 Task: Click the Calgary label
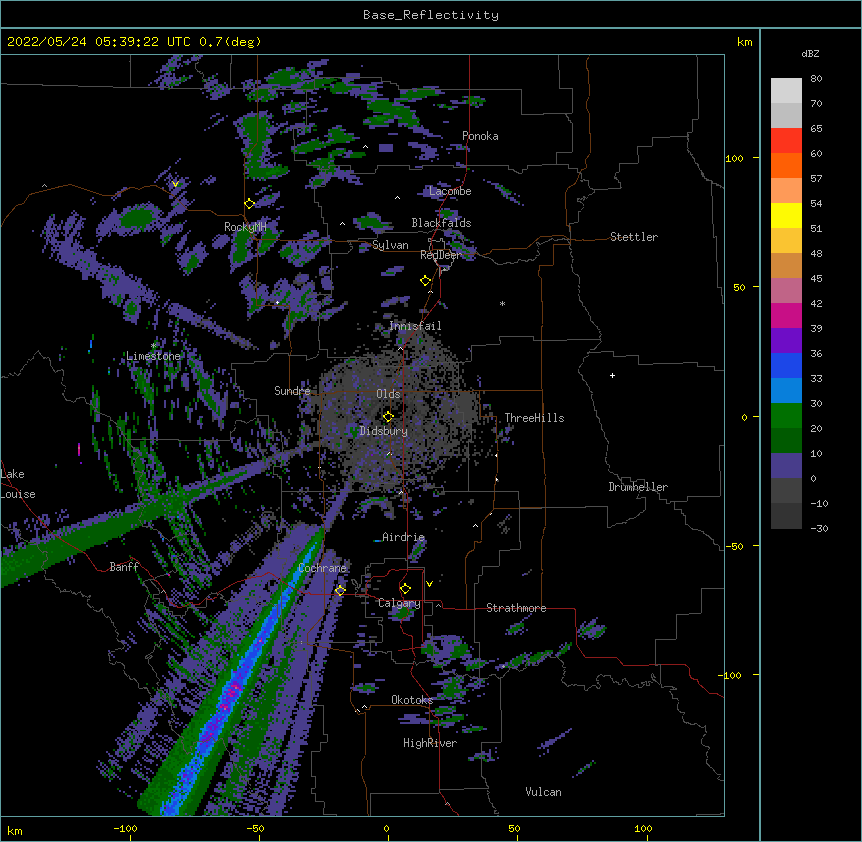coord(399,603)
